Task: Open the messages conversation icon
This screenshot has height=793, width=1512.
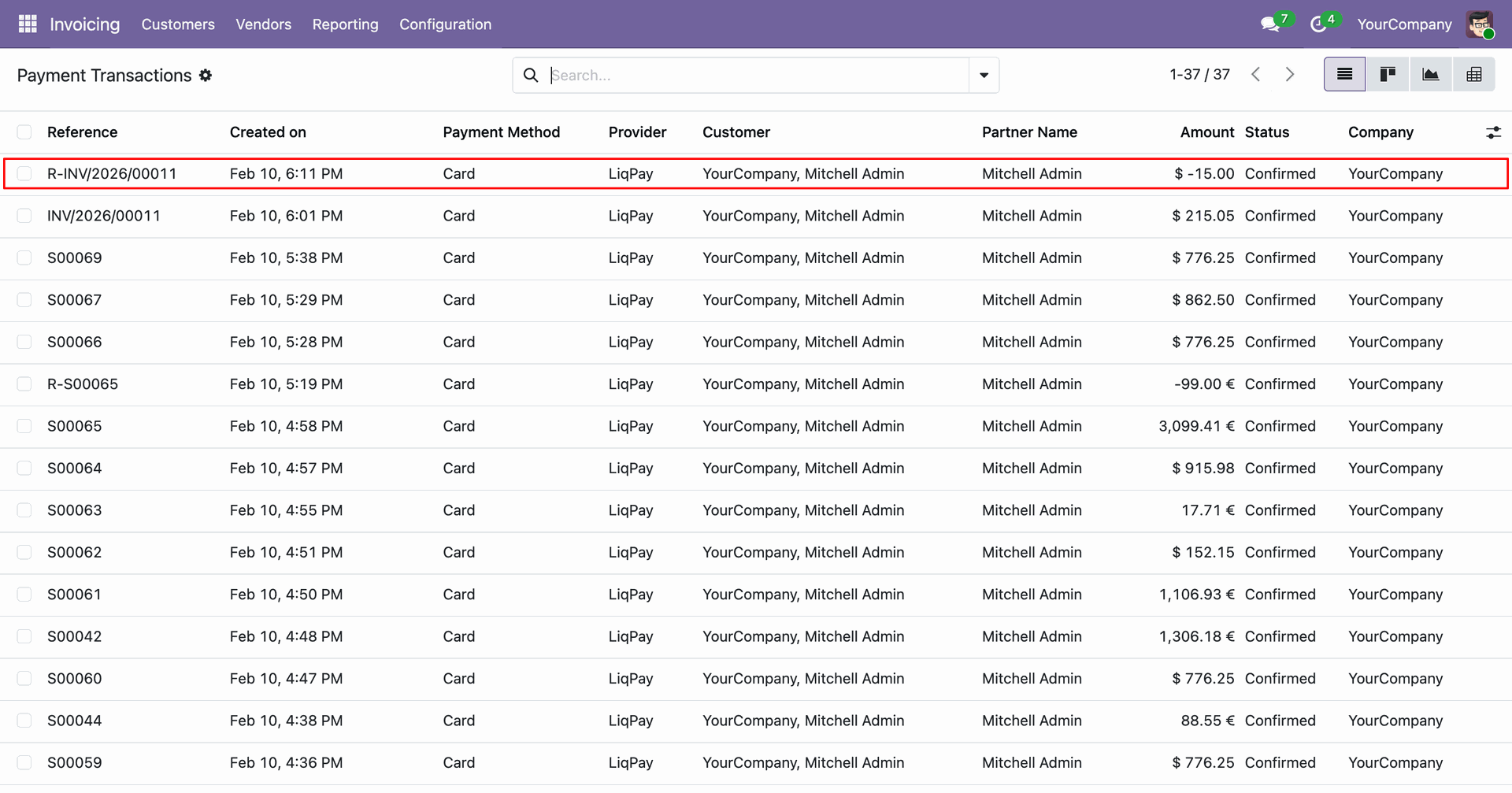Action: 1269,24
